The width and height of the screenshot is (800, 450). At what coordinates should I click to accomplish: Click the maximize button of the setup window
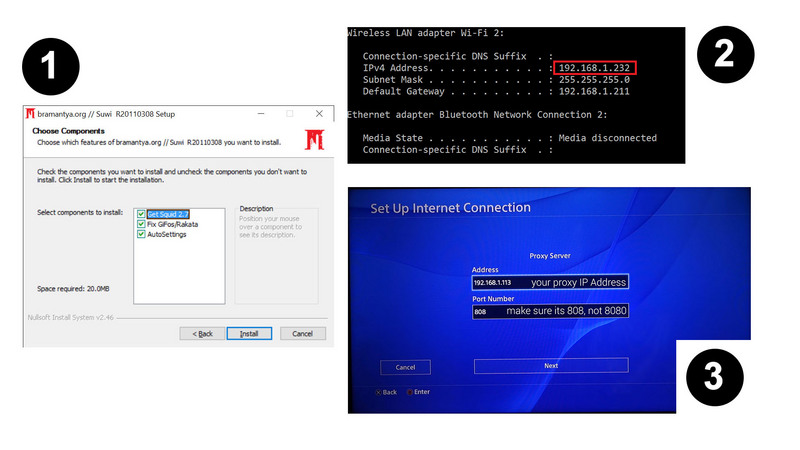(x=290, y=114)
